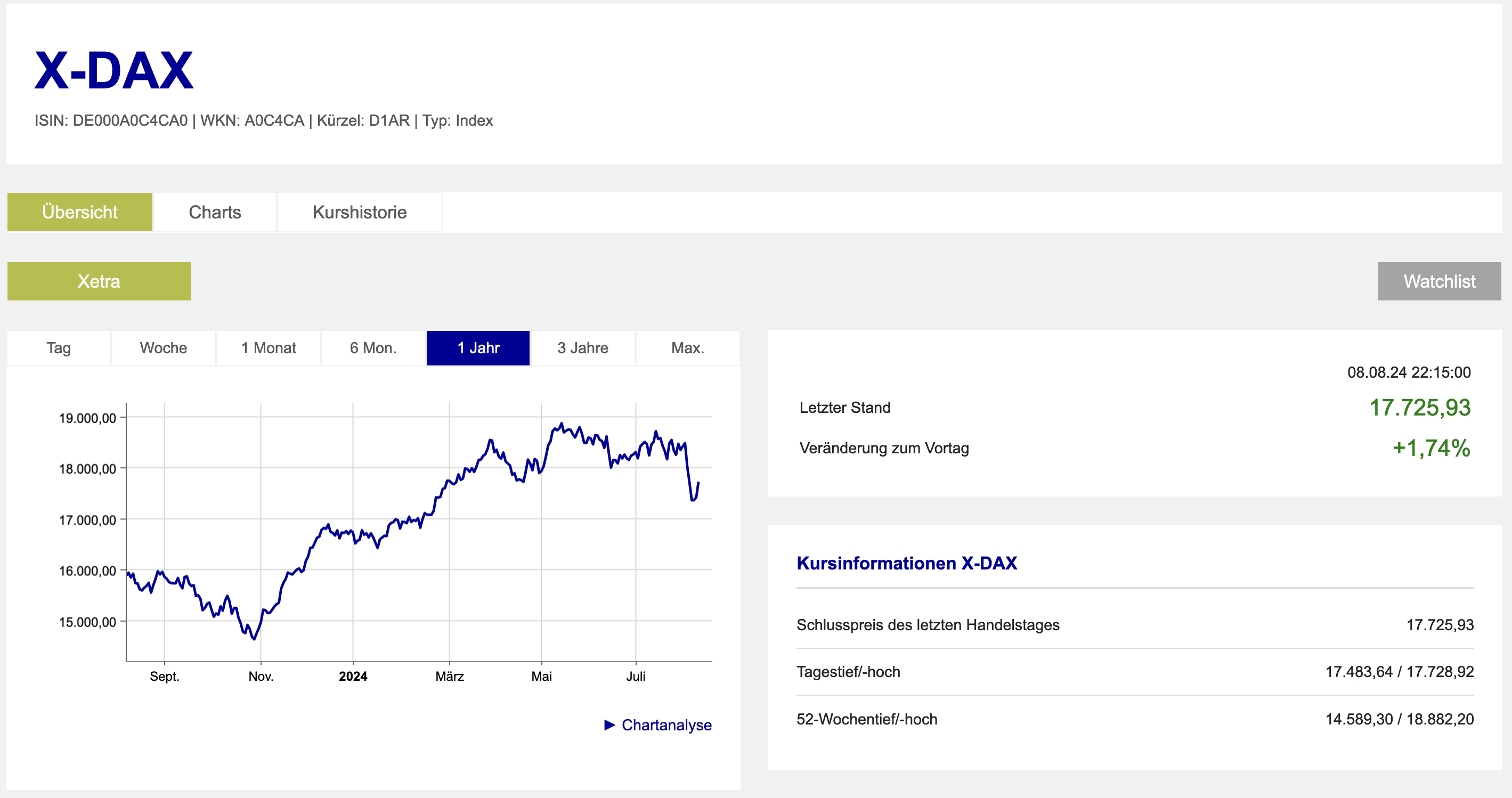Click the +1,74% change value
1512x798 pixels.
[1431, 447]
